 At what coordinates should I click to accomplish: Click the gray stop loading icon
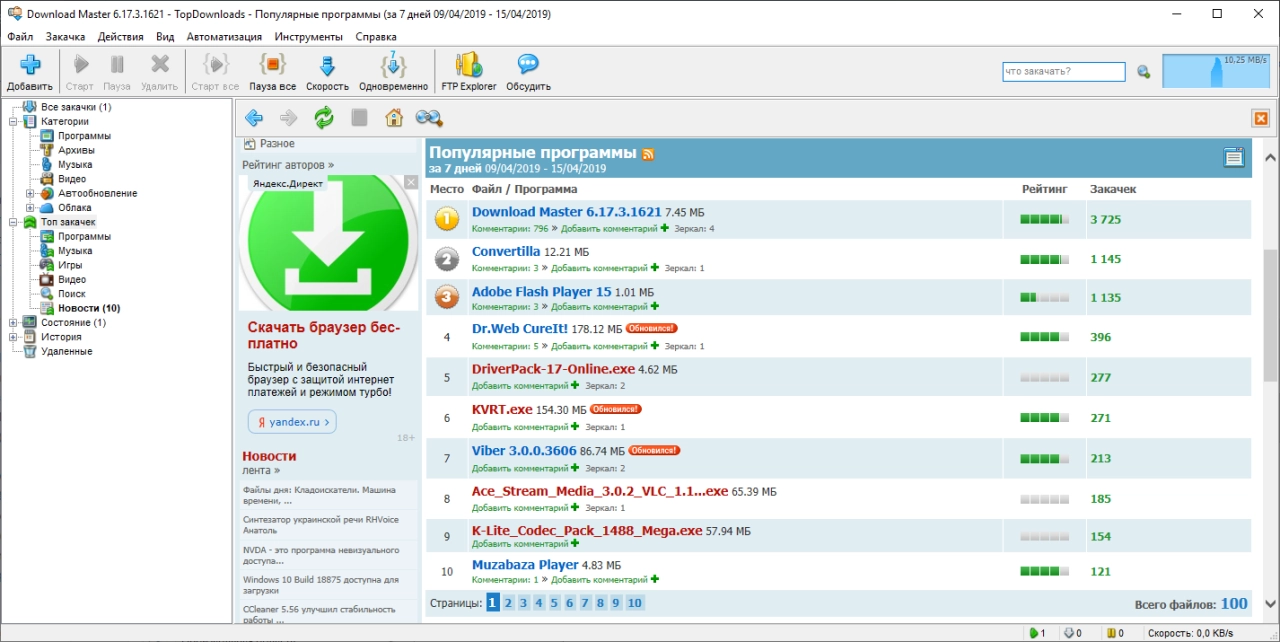[x=359, y=118]
